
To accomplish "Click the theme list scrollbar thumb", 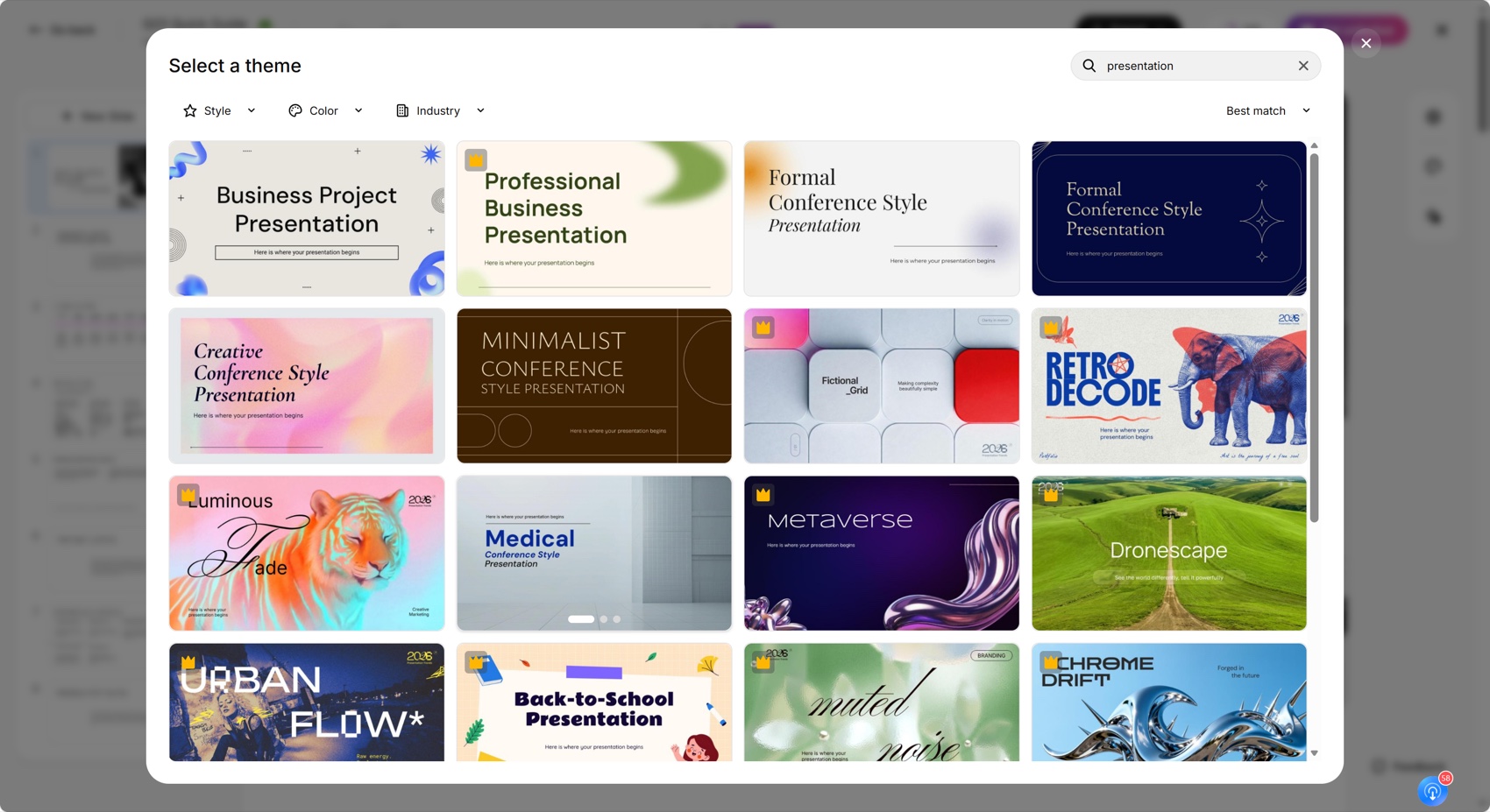I will 1314,337.
